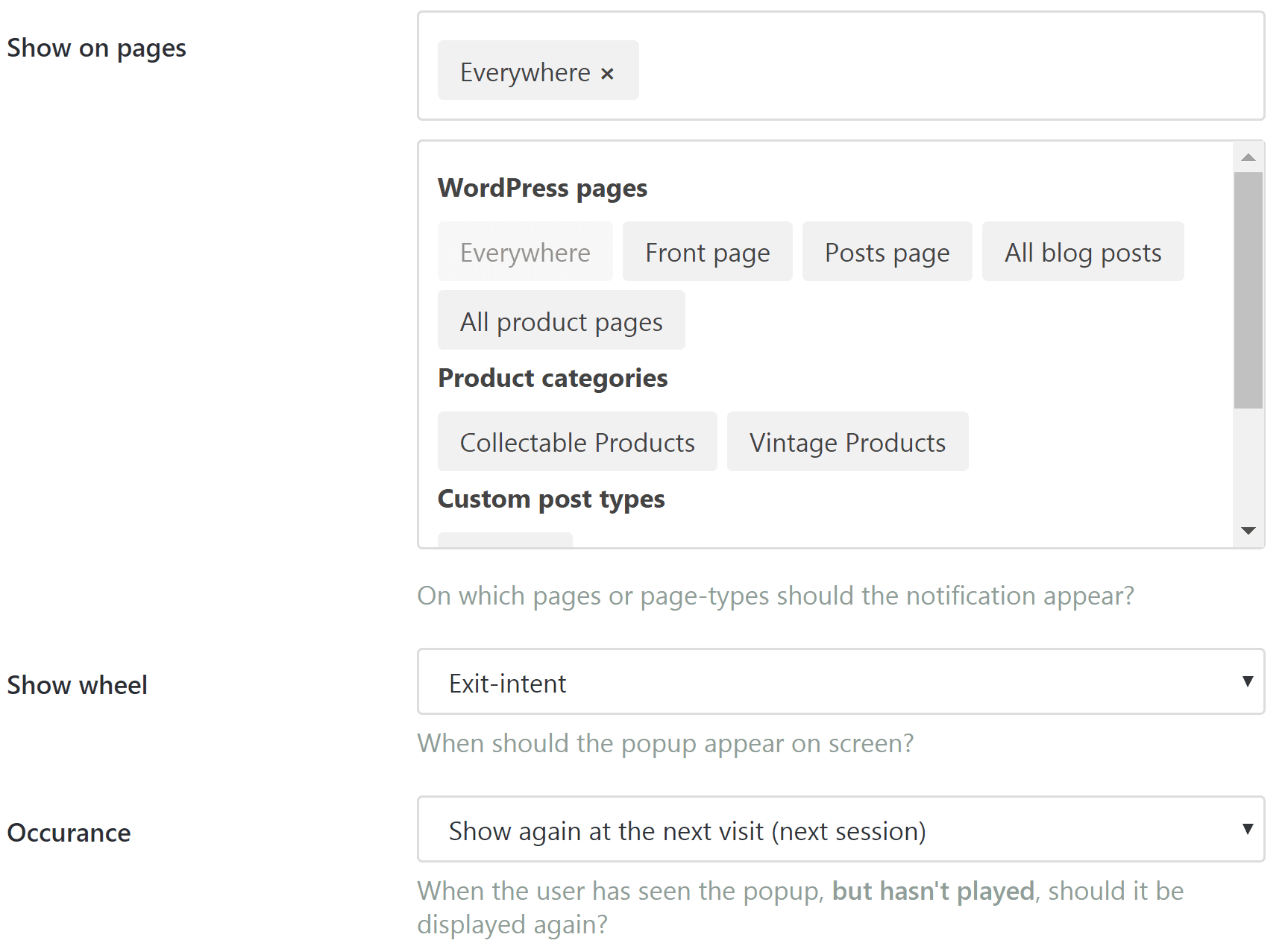
Task: Choose the Collectable Products category
Action: point(577,442)
